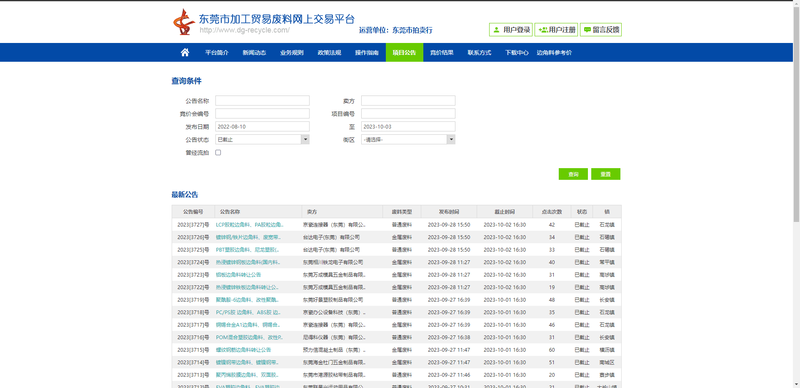
Task: Open the 联系方式 menu item
Action: tap(479, 53)
